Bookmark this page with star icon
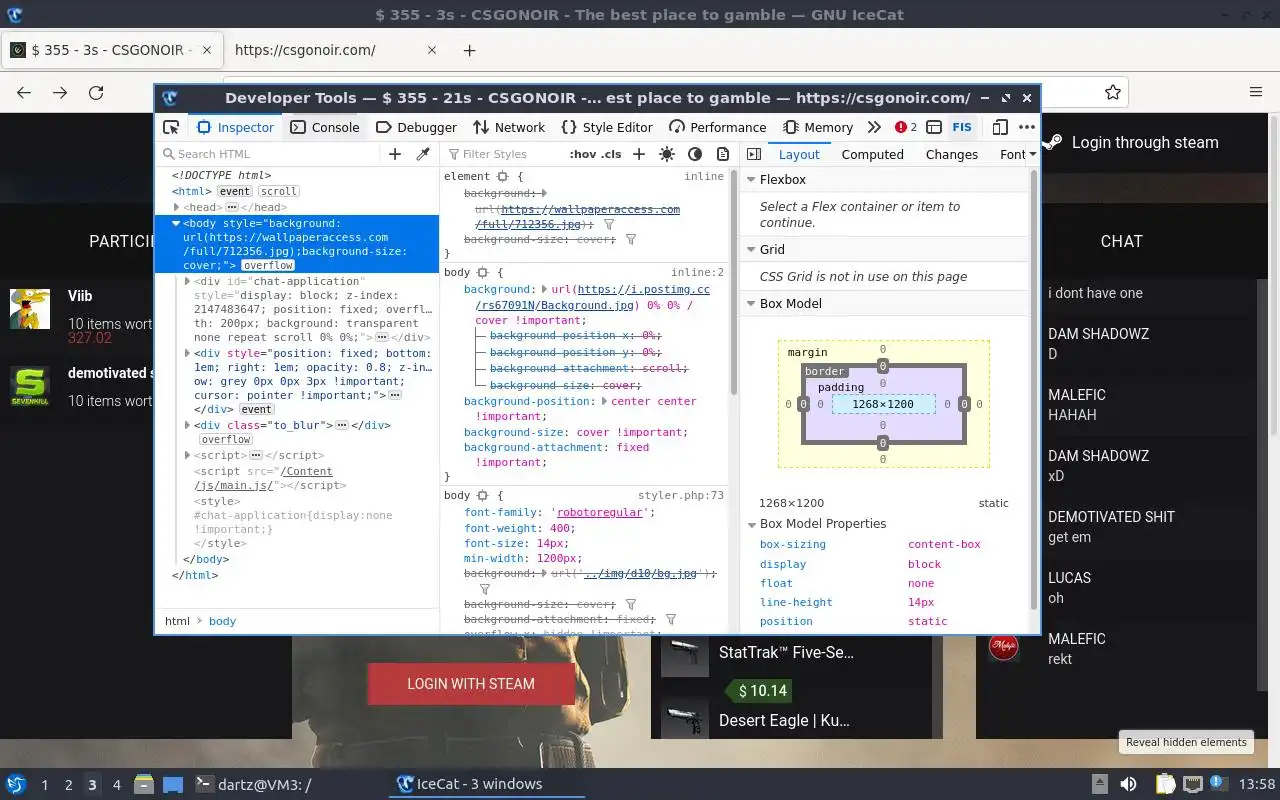The image size is (1280, 800). [x=1113, y=92]
